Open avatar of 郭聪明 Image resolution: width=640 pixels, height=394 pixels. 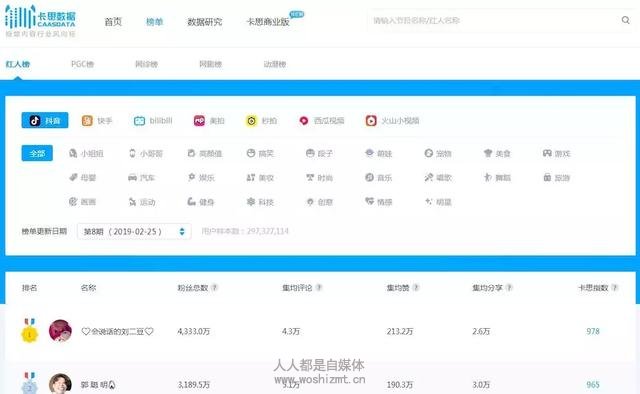point(60,384)
